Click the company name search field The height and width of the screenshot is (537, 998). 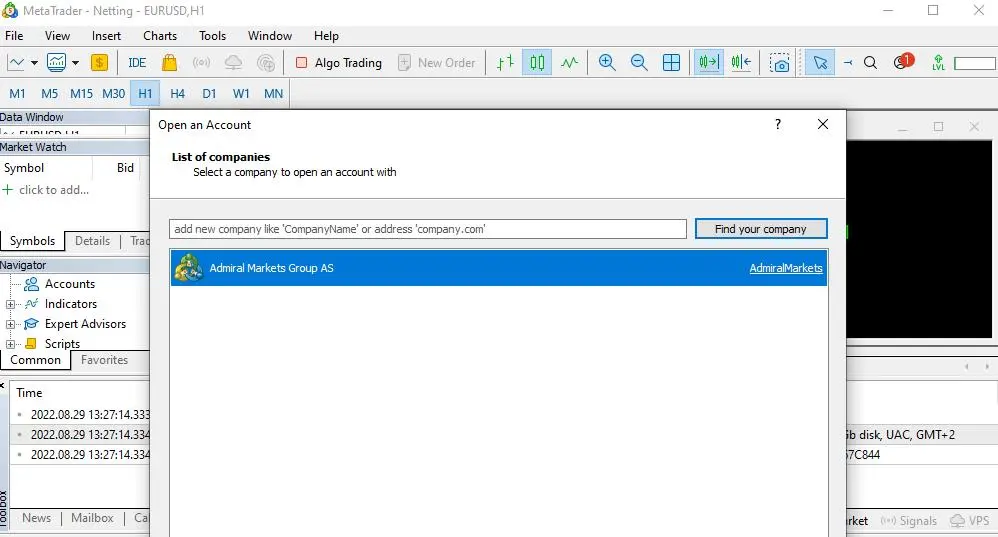[428, 229]
